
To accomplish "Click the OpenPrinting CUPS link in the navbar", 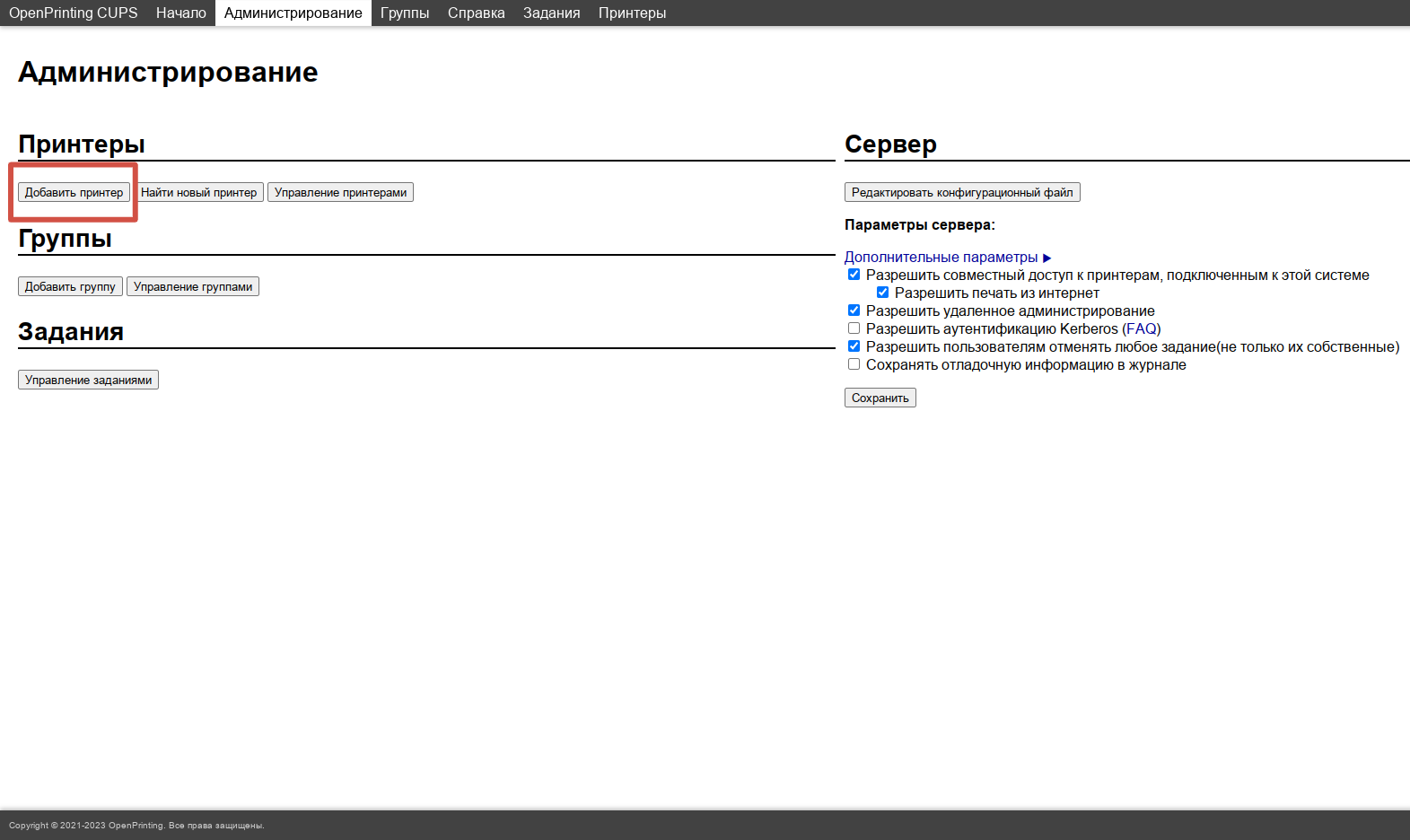I will [x=73, y=13].
